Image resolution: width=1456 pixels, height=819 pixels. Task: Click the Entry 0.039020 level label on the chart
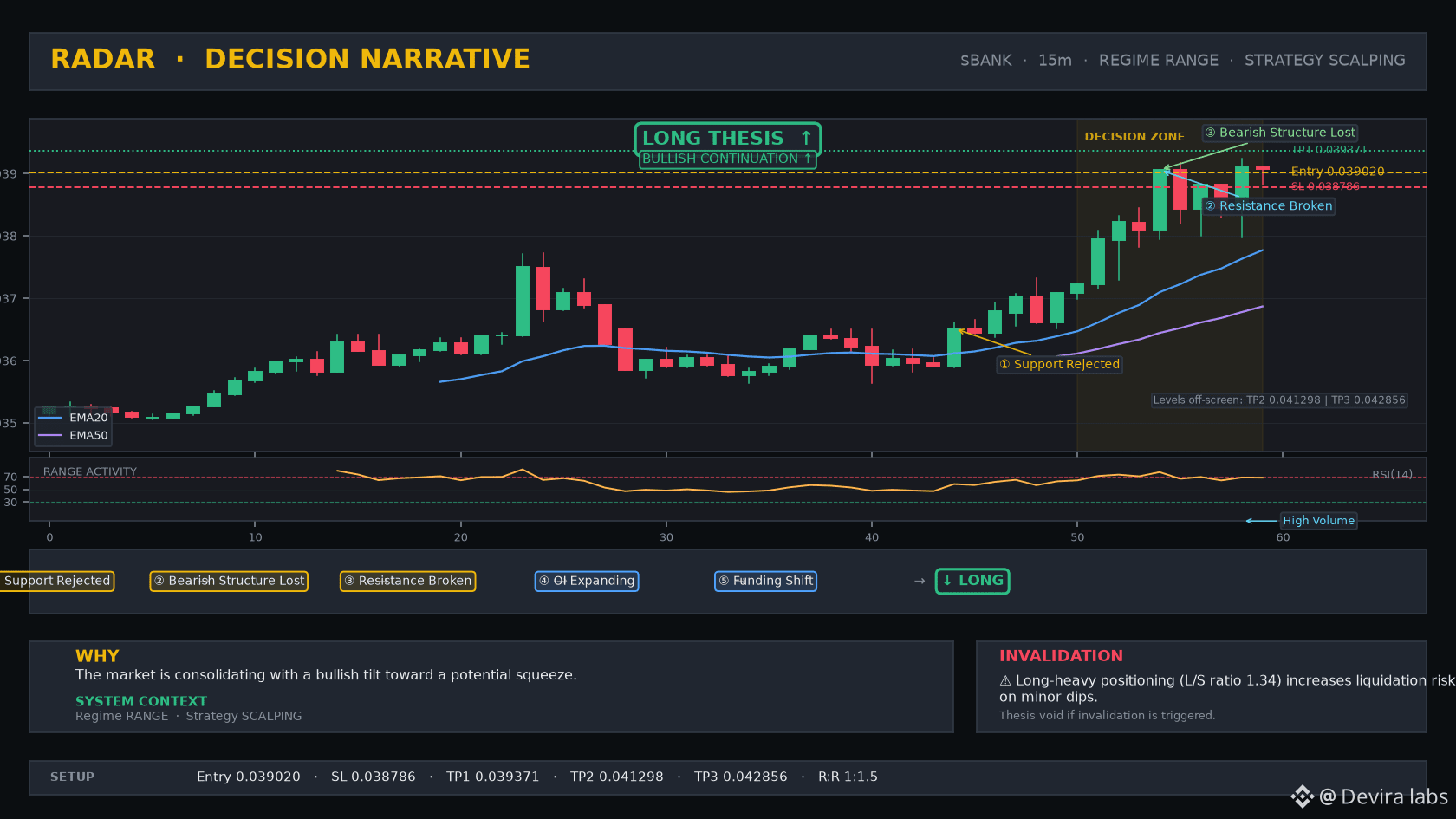[x=1337, y=172]
